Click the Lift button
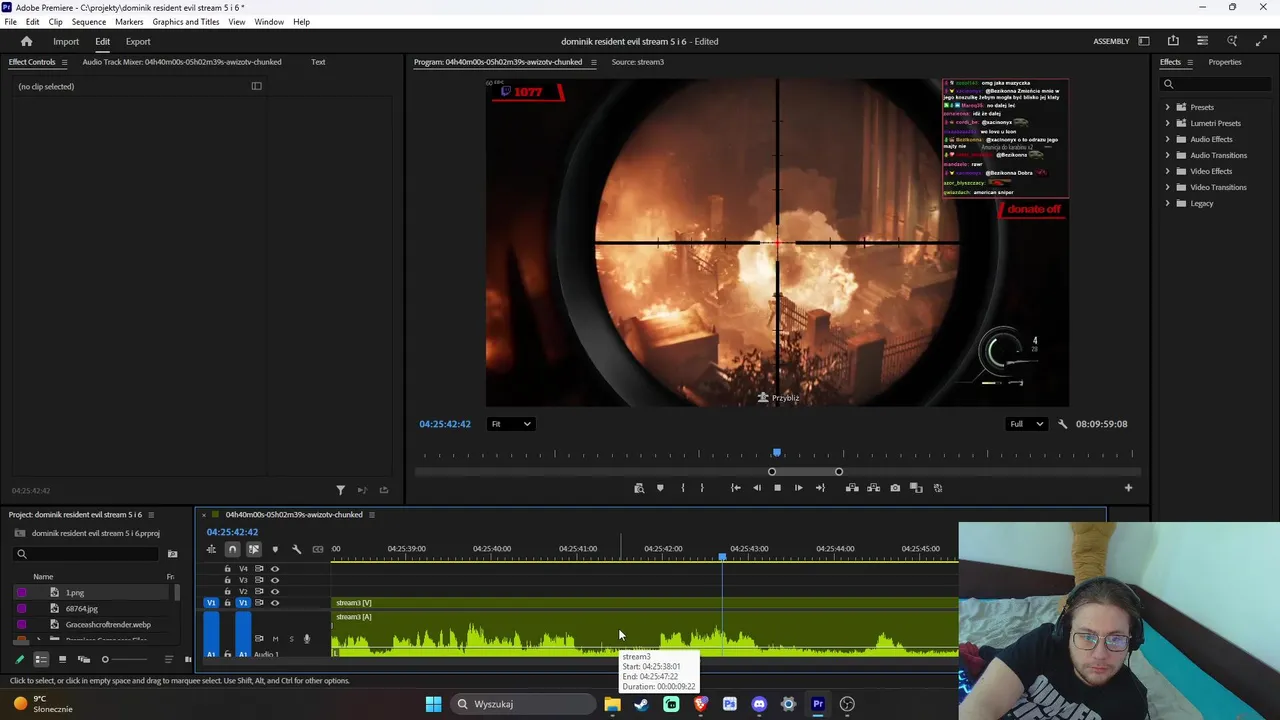 (x=852, y=488)
